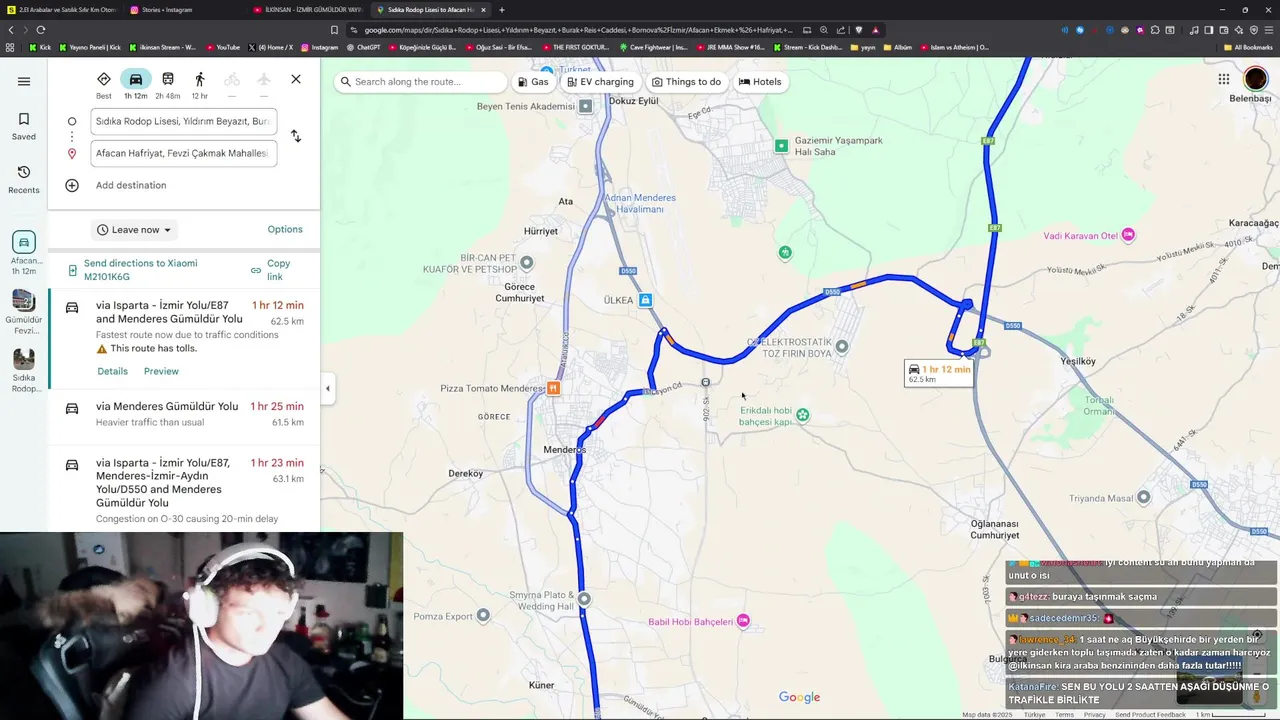The image size is (1280, 720).
Task: Filter map by Hotels
Action: tap(760, 82)
